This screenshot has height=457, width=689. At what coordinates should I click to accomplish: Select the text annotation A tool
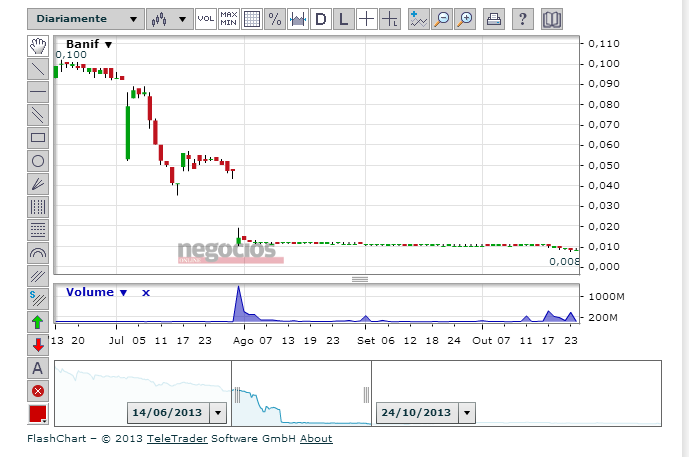[x=38, y=368]
